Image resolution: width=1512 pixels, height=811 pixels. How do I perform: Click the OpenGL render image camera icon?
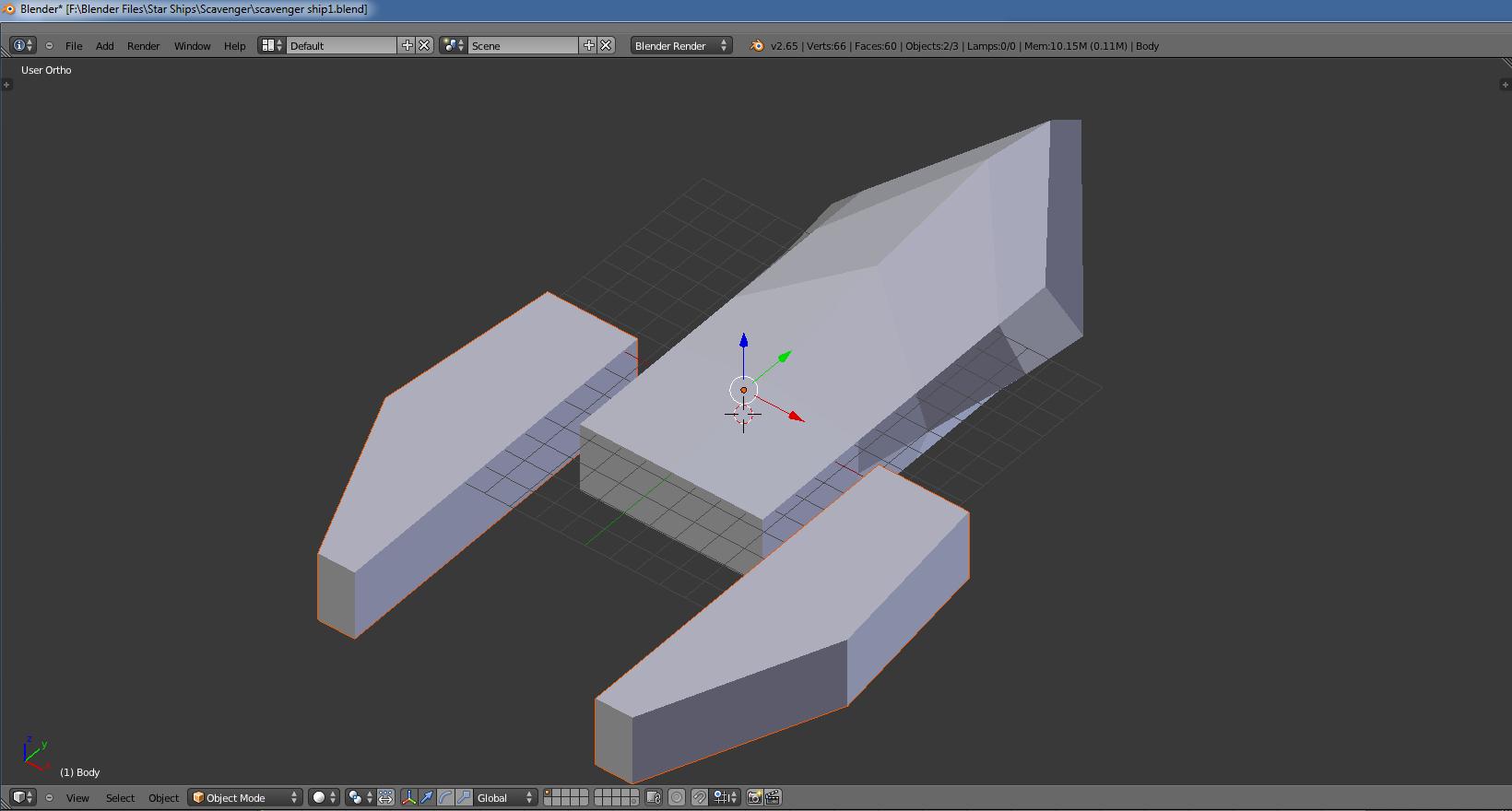754,797
